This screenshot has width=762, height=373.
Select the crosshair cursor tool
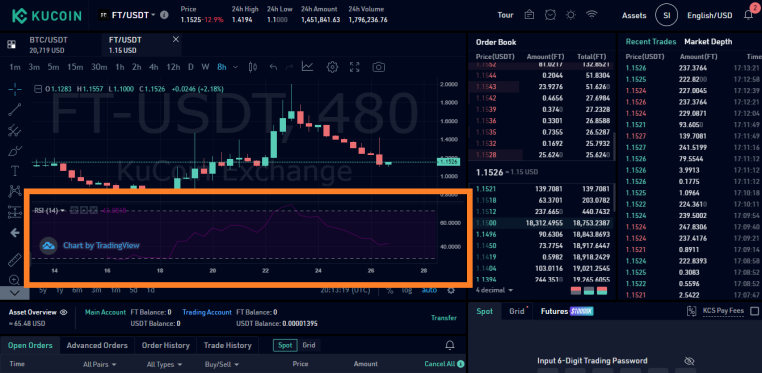point(15,88)
